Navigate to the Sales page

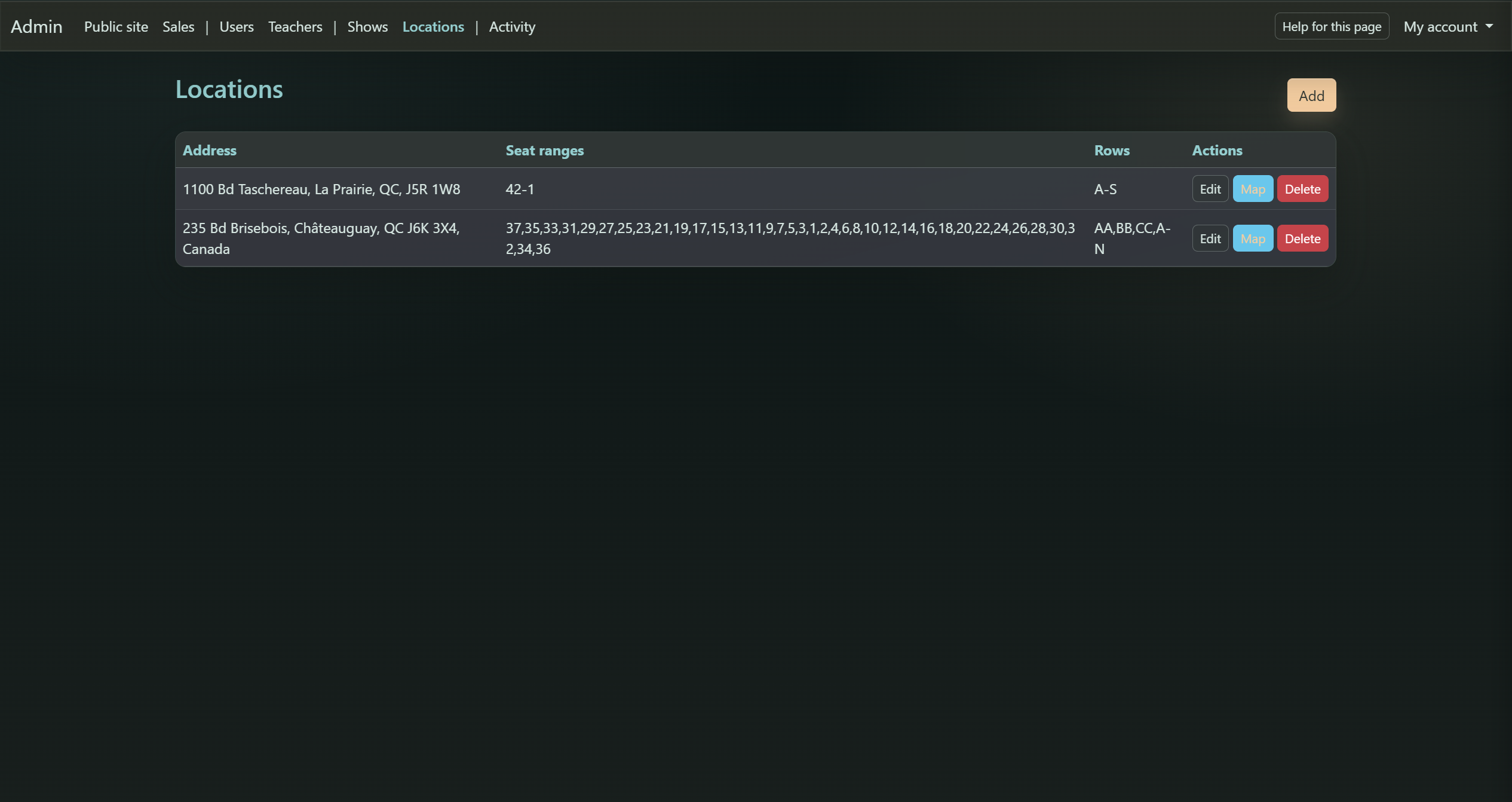pyautogui.click(x=178, y=27)
